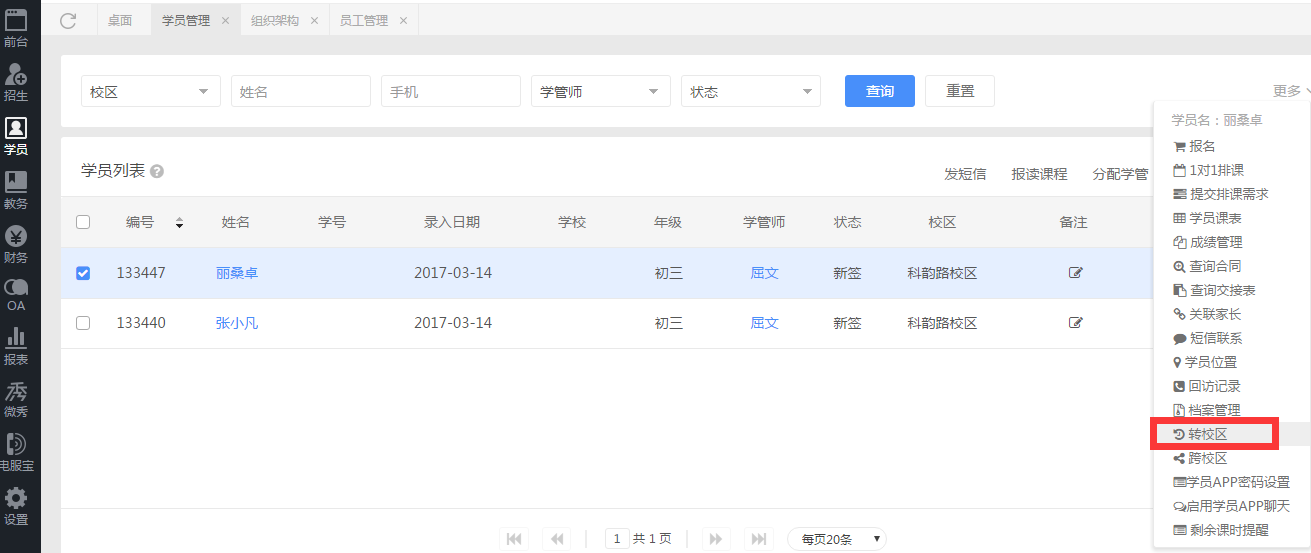
Task: Click 报读课程 above the student table
Action: (1039, 174)
